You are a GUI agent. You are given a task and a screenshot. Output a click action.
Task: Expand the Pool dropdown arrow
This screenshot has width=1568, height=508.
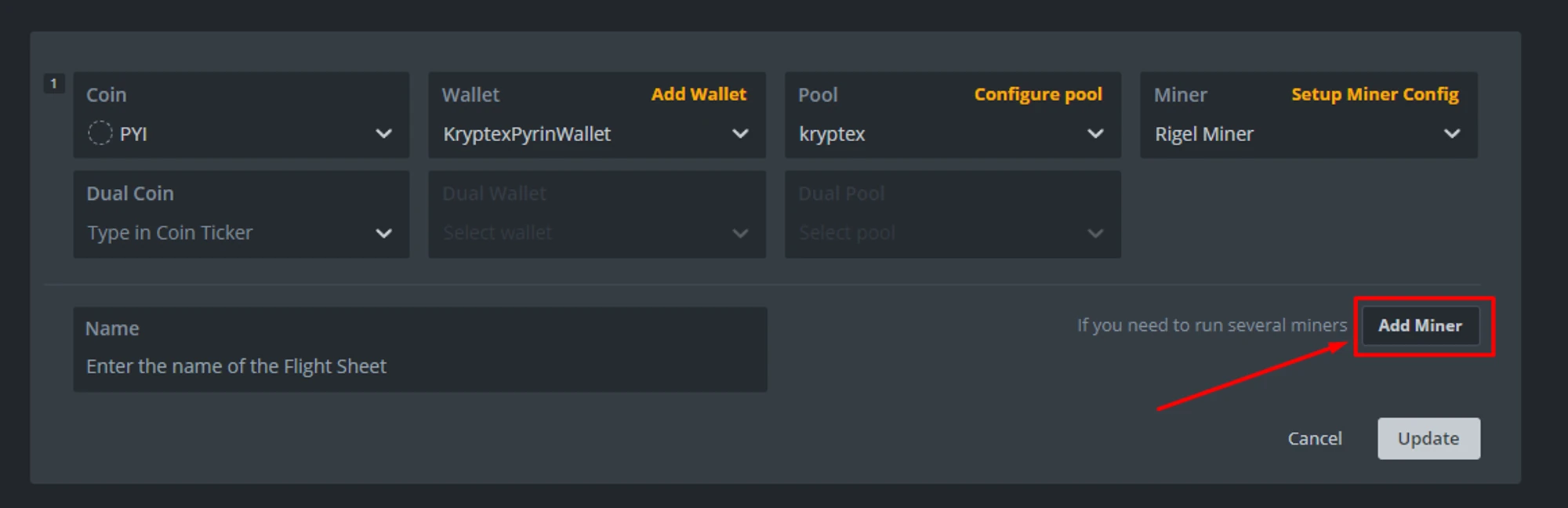pos(1095,134)
